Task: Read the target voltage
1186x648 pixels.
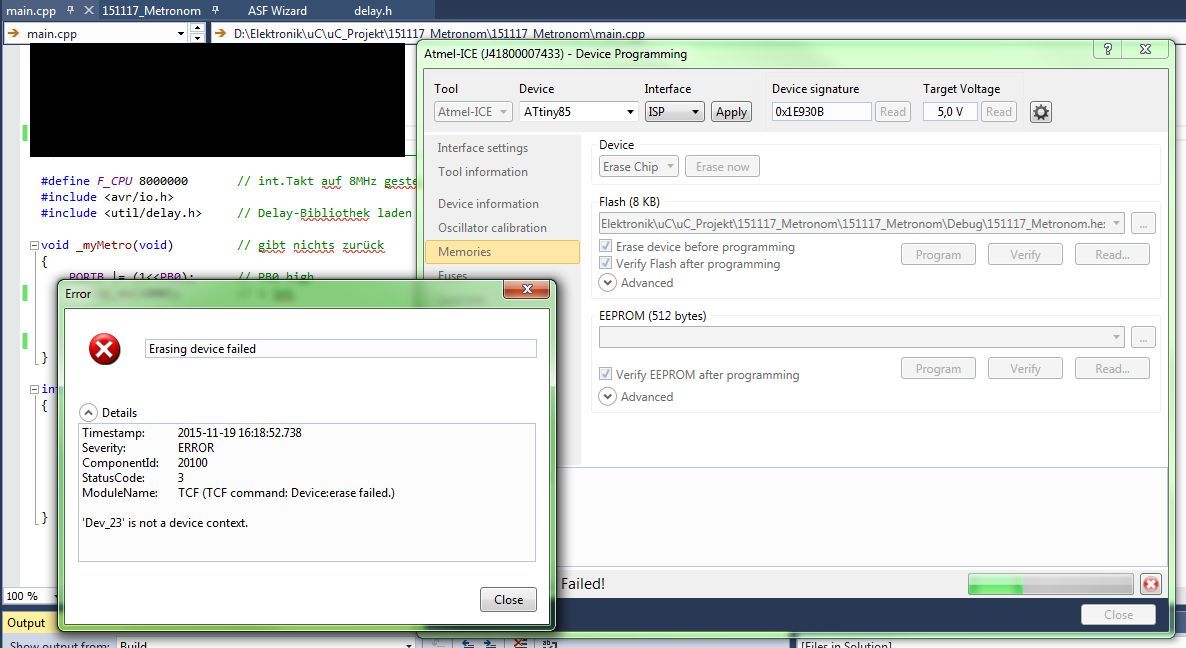Action: pyautogui.click(x=998, y=112)
